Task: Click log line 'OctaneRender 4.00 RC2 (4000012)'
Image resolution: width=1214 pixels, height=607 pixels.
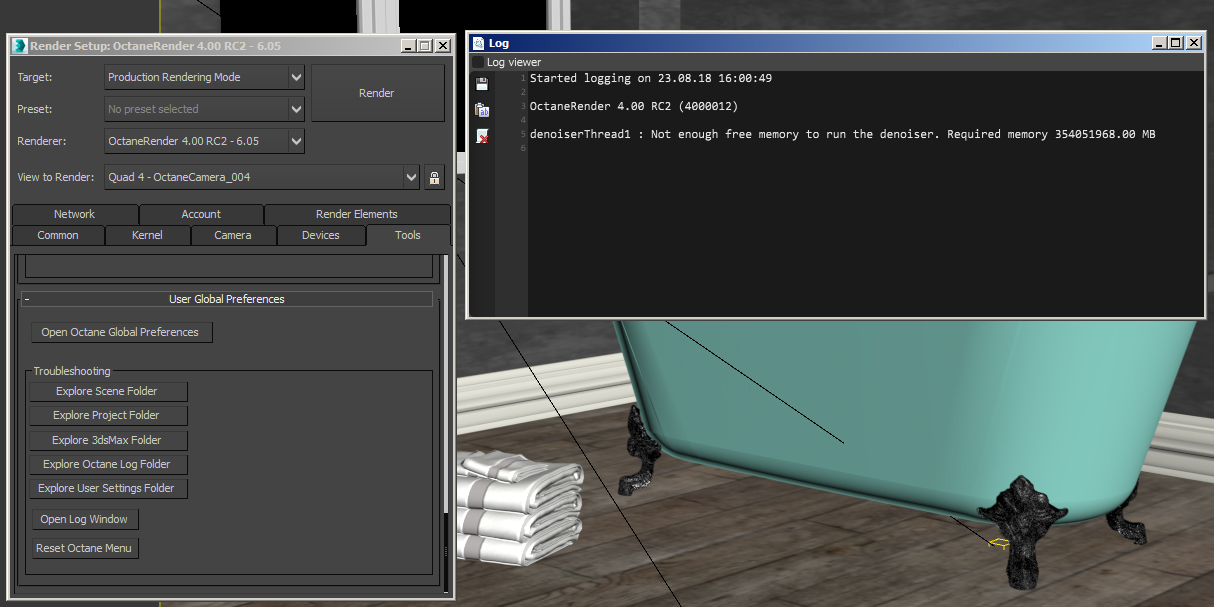Action: 634,106
